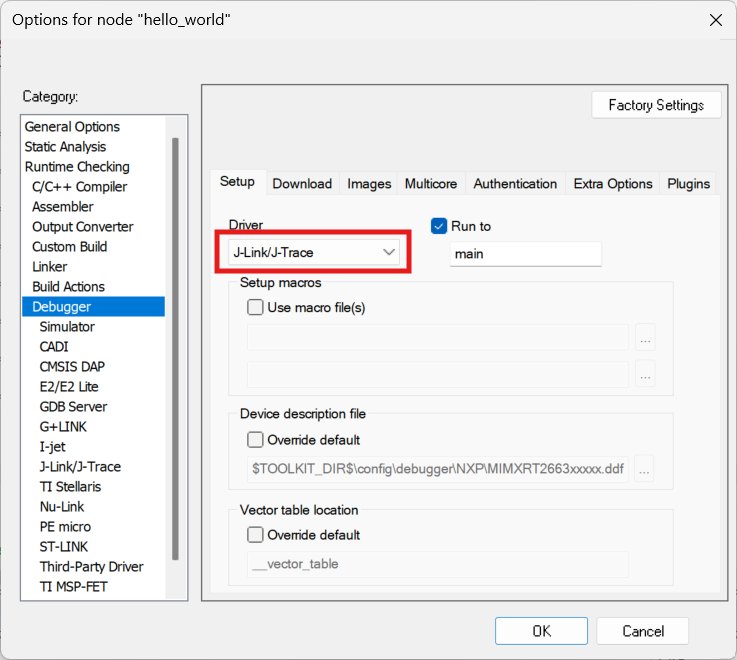Viewport: 737px width, 660px height.
Task: Switch to the Download tab
Action: [302, 184]
